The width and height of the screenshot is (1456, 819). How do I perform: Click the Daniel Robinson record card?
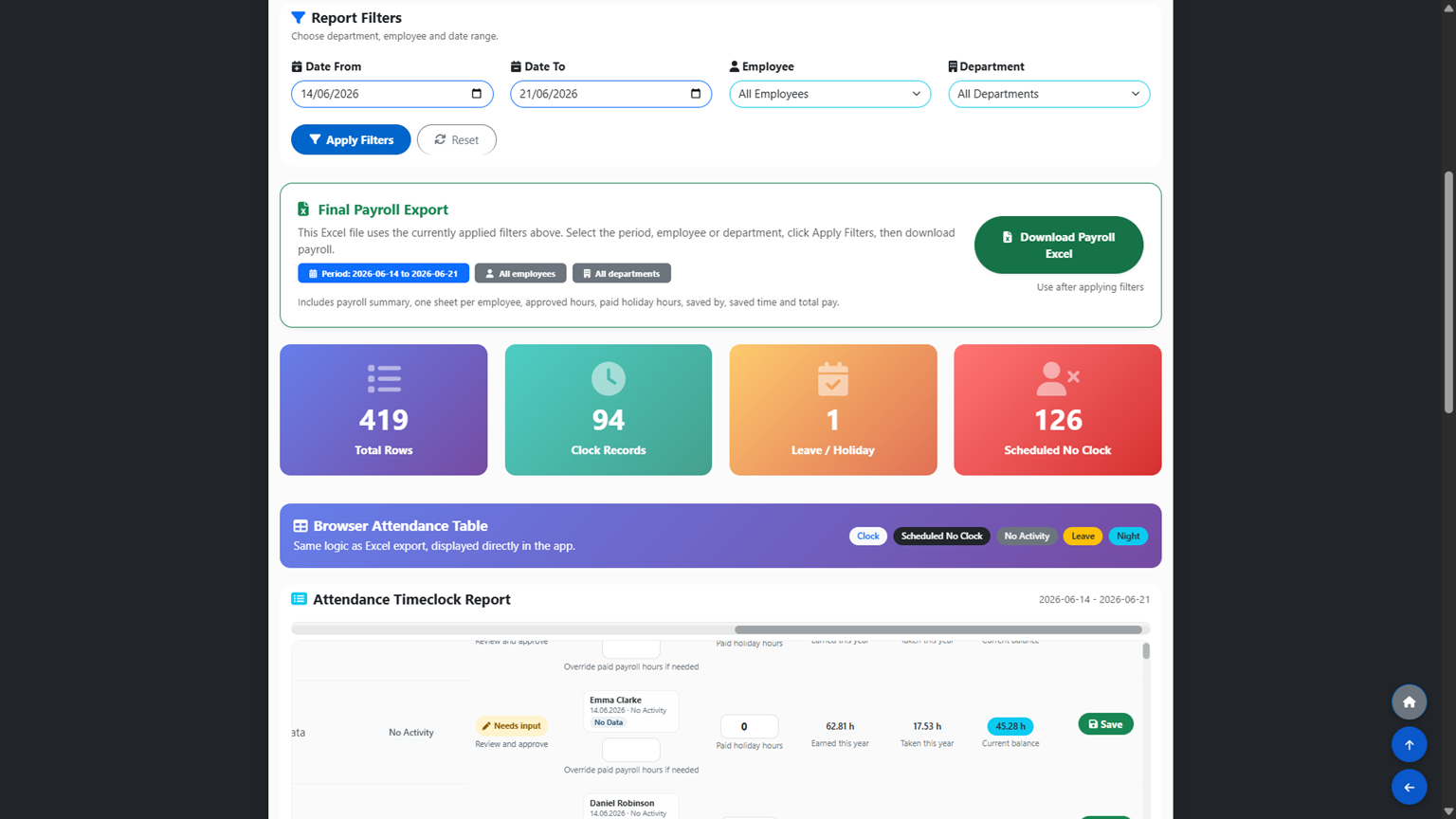click(x=631, y=807)
